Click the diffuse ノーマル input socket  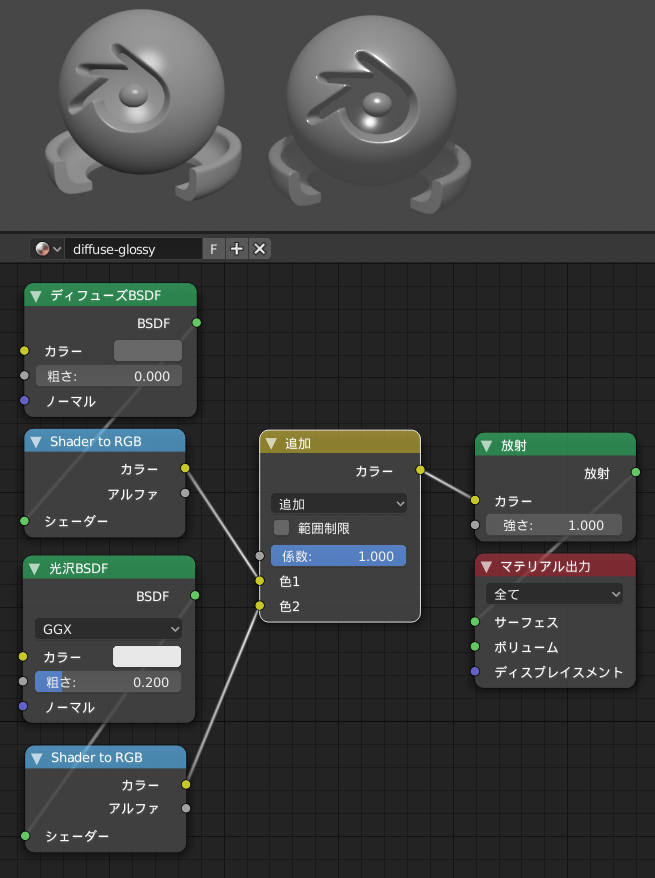point(24,400)
